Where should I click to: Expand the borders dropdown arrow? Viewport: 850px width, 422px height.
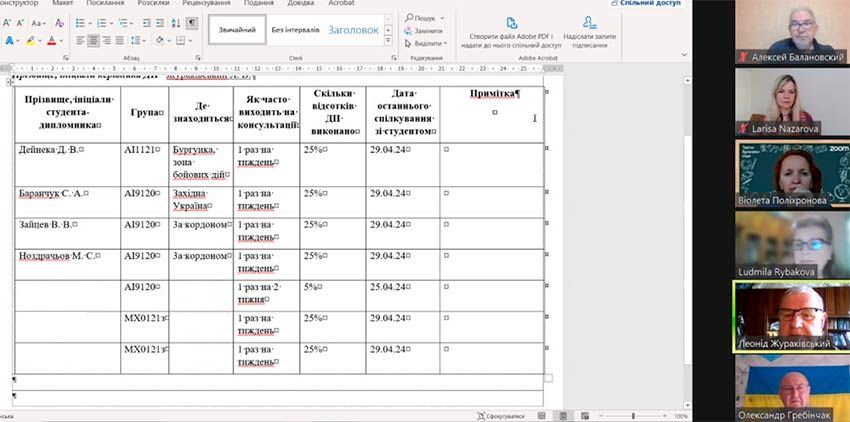tap(190, 41)
